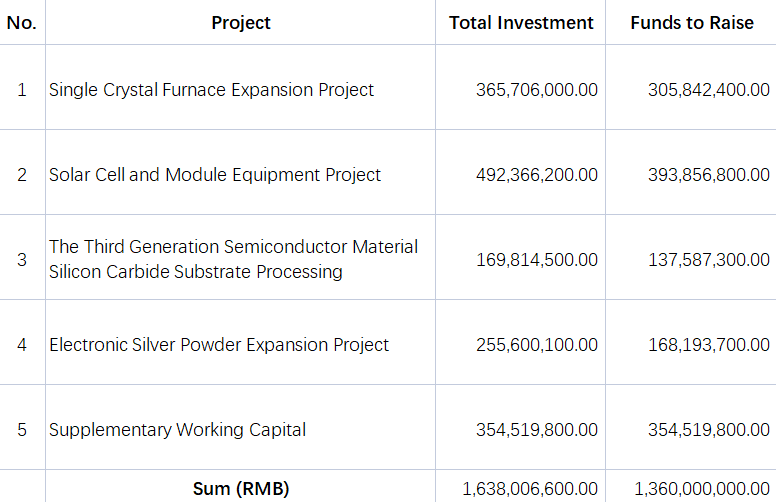Select 'Single Crystal Furnace Expansion Project' cell
Screen dimensions: 776x502
click(x=241, y=87)
